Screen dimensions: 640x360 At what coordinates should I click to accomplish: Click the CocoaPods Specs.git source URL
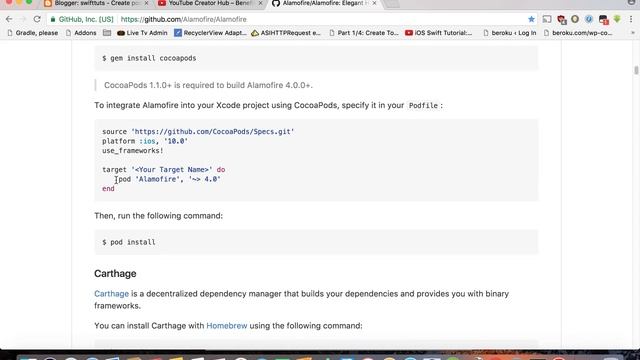(213, 131)
